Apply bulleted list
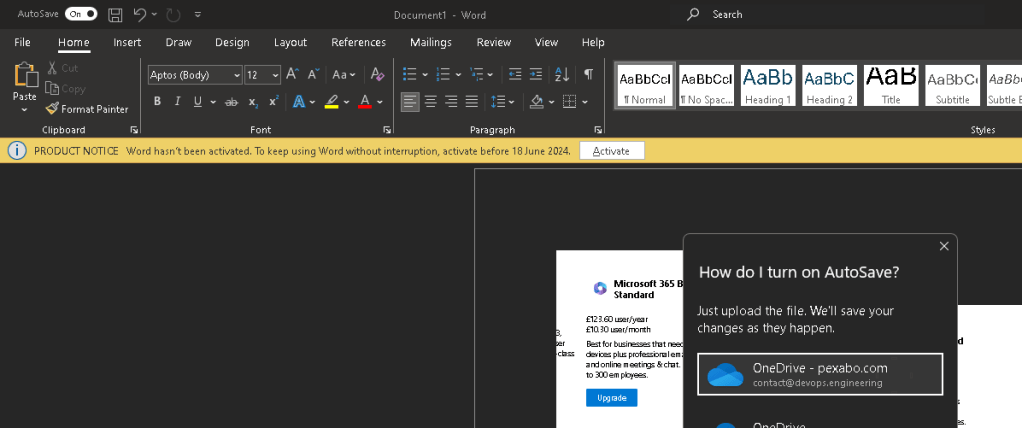Viewport: 1022px width, 428px height. tap(409, 74)
